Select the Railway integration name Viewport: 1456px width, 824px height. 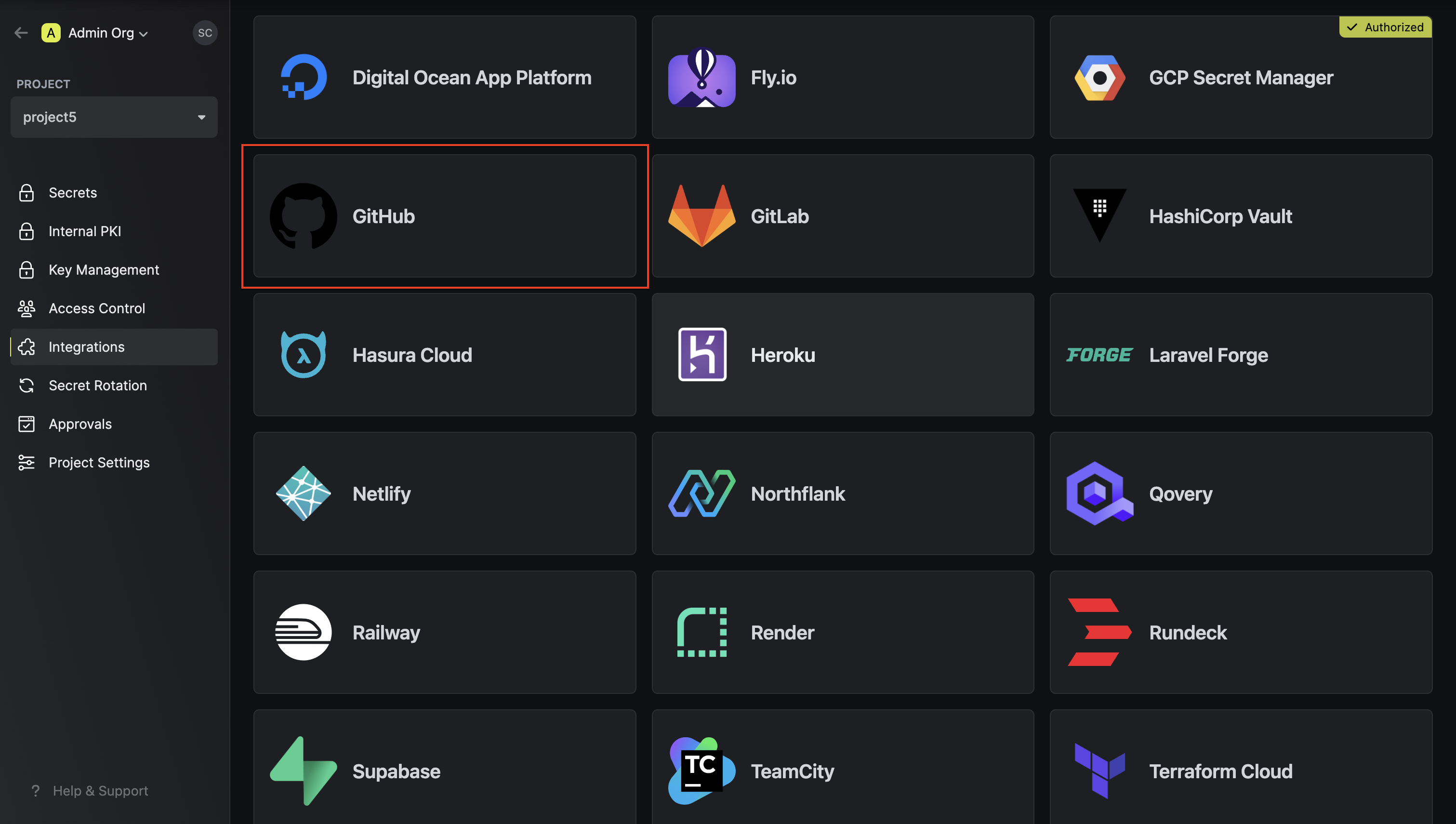tap(386, 632)
